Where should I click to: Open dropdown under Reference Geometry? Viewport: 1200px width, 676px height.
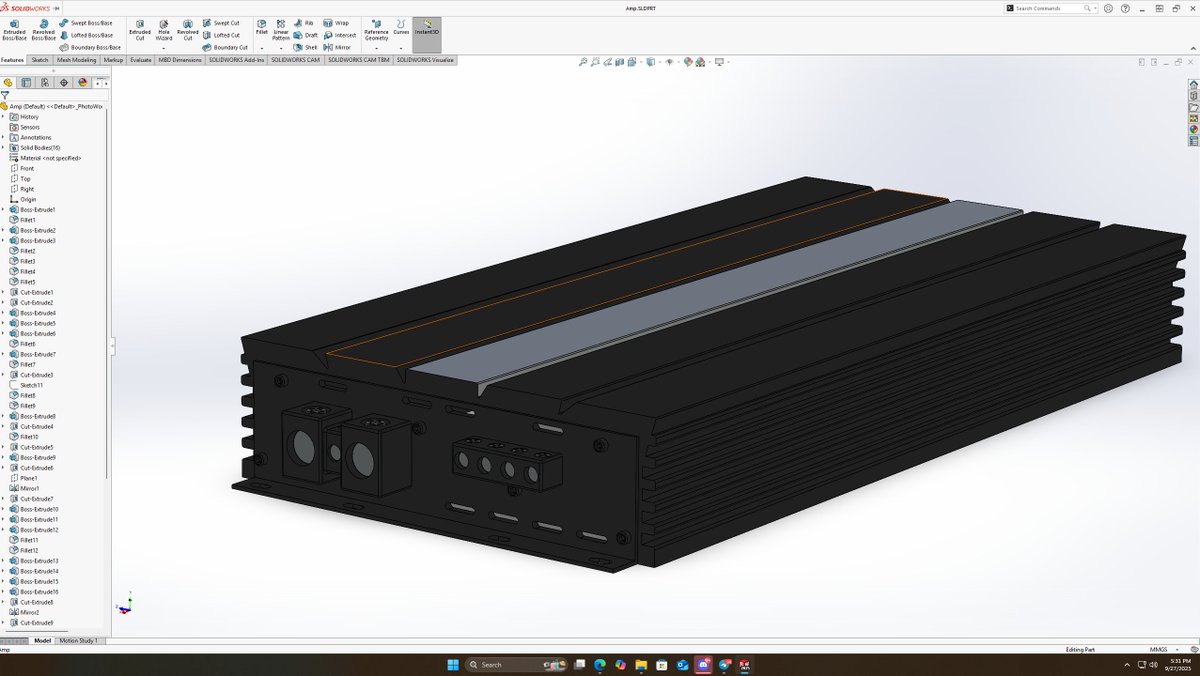(376, 47)
